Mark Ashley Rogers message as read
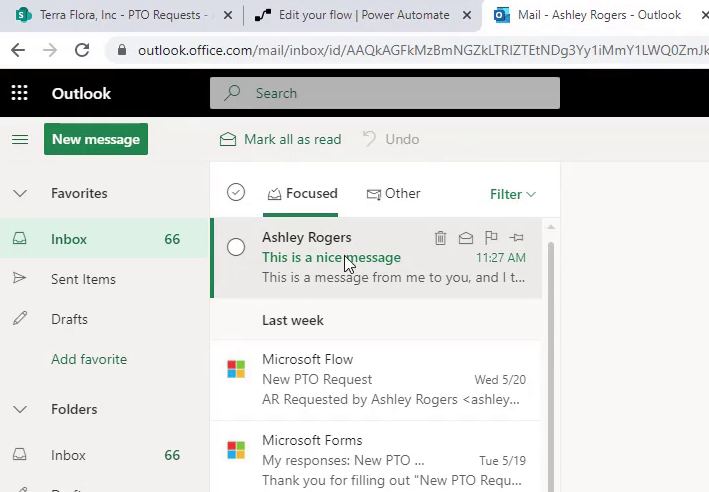Screen dimensions: 709x492 coord(466,237)
